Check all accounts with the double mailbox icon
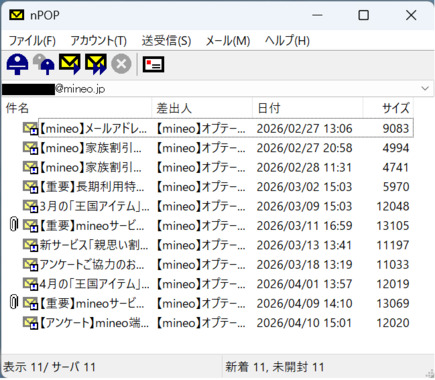Viewport: 435px width, 380px height. (x=44, y=64)
